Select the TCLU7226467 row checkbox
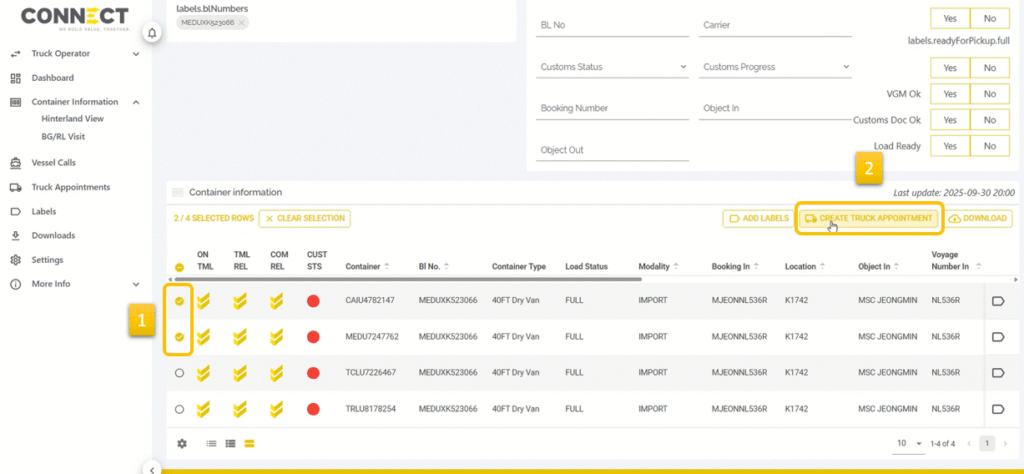Viewport: 1024px width, 474px height. [x=180, y=373]
